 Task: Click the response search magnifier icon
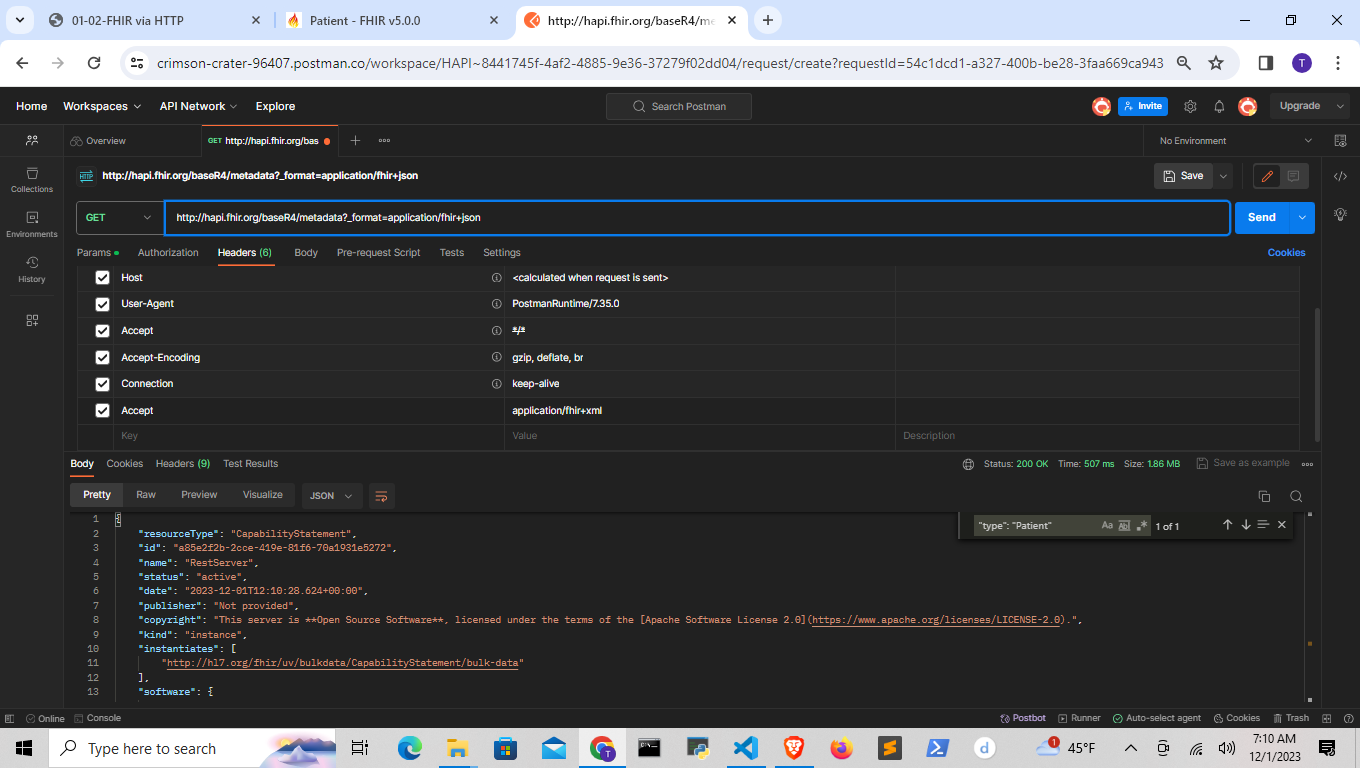click(1296, 496)
